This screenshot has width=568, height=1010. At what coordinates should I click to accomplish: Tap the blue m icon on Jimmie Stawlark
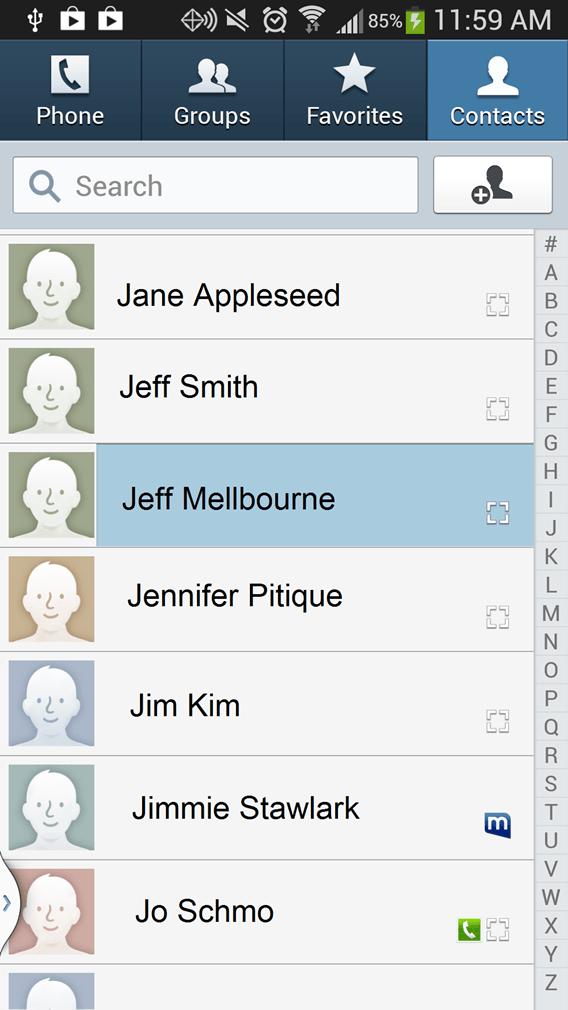[x=498, y=825]
